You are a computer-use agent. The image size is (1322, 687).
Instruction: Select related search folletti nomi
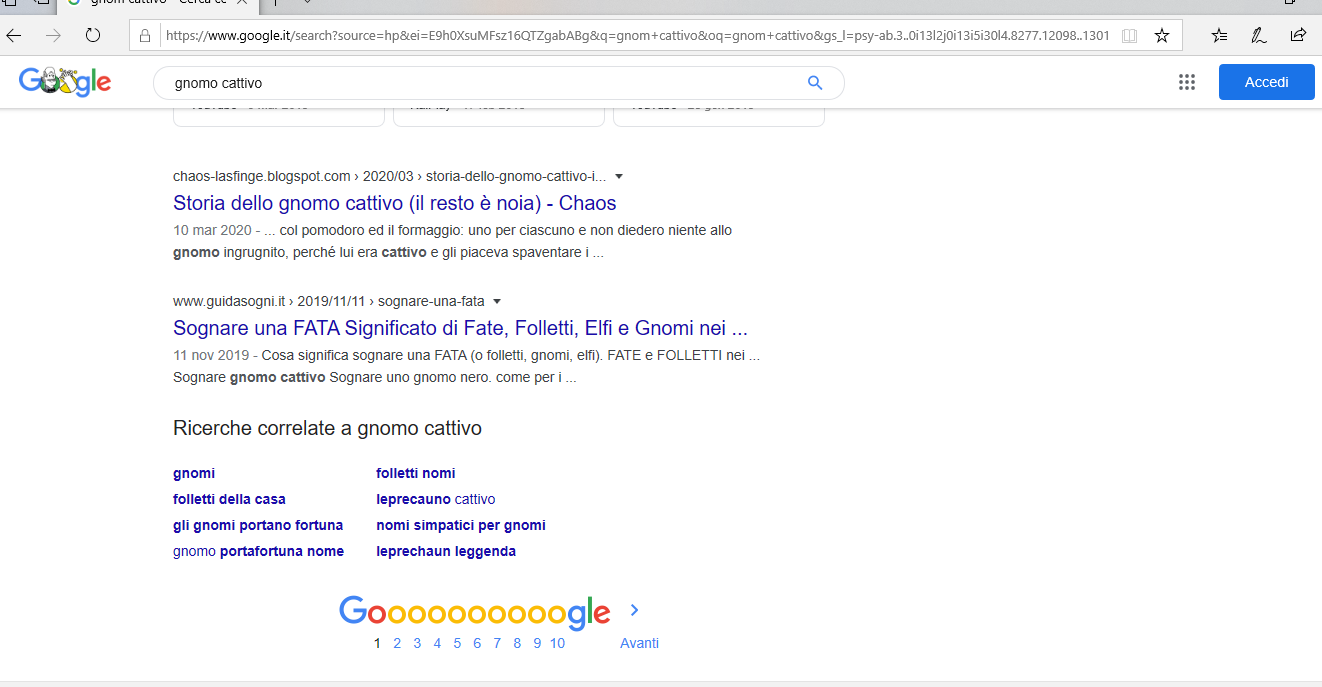pyautogui.click(x=416, y=473)
